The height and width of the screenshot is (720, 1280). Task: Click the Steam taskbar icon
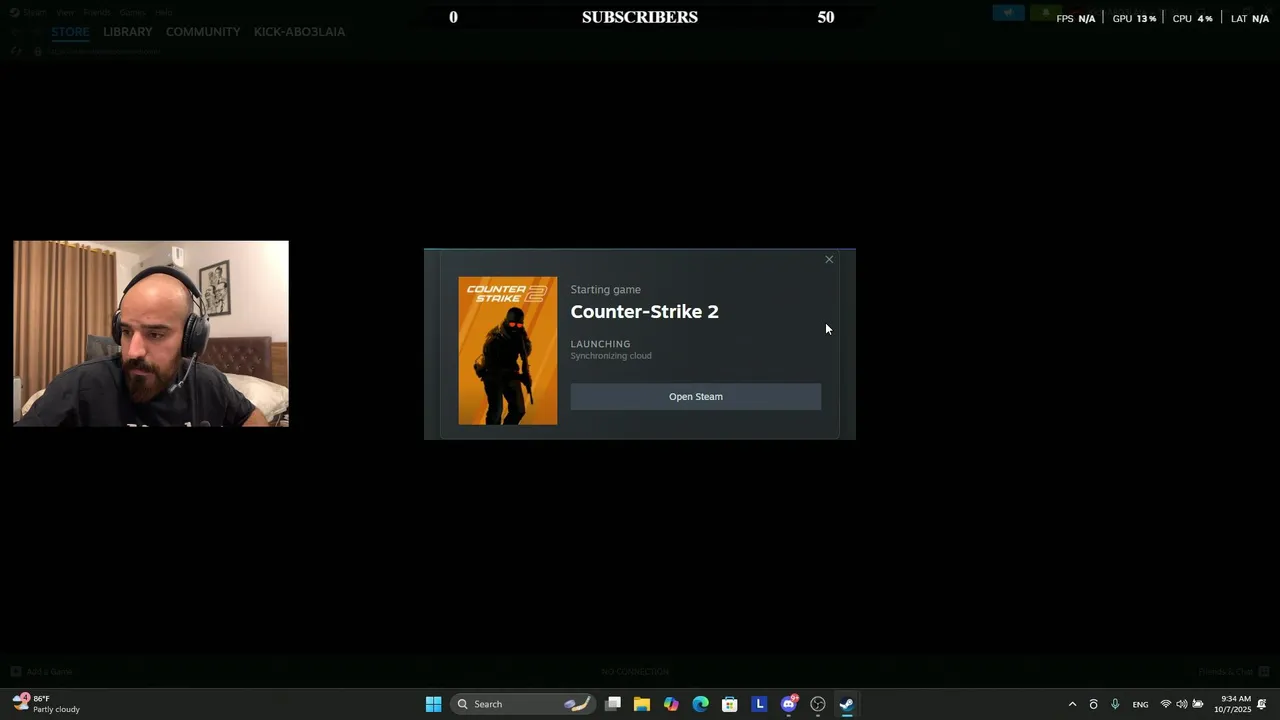pyautogui.click(x=847, y=704)
